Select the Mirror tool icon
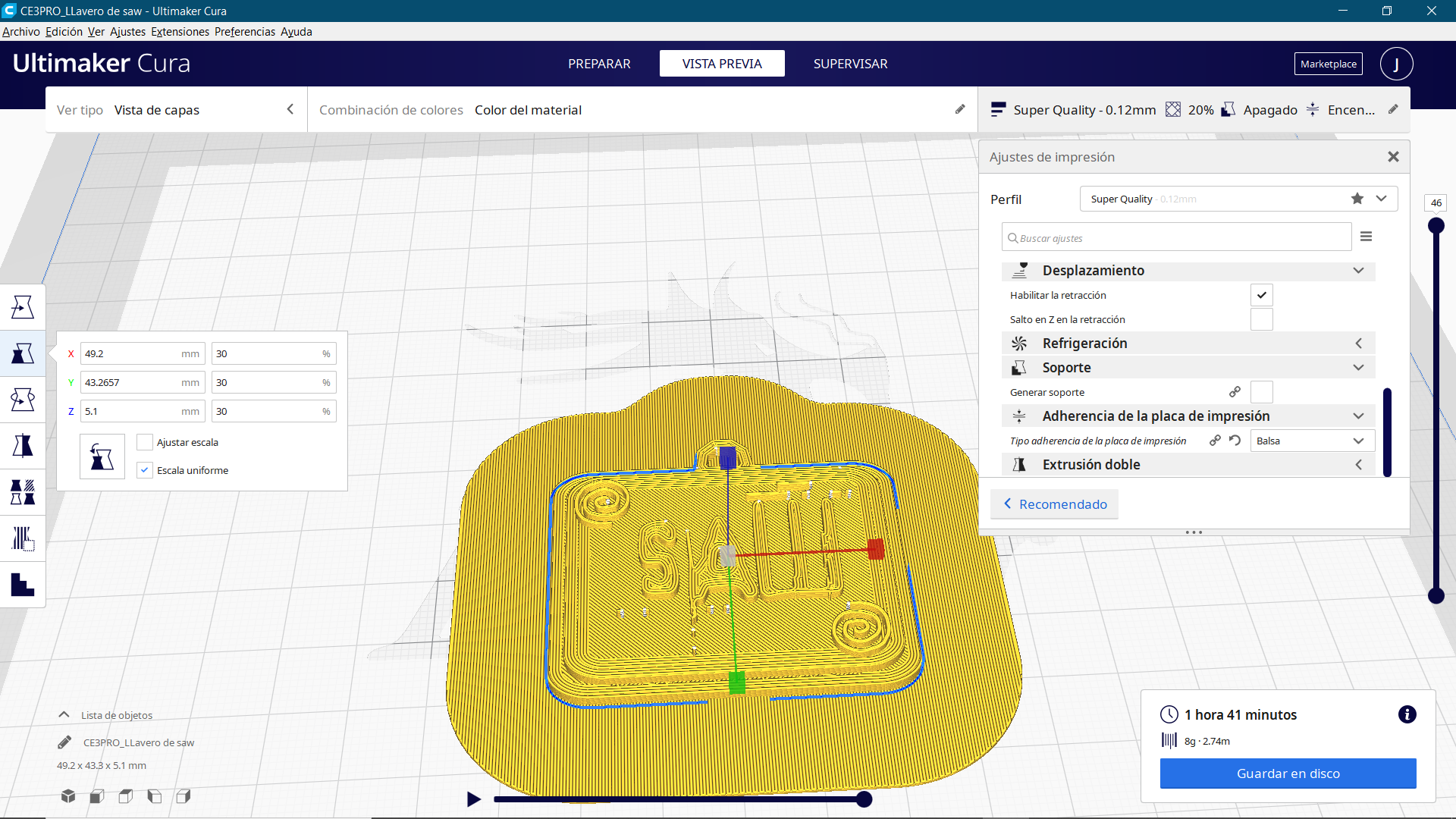The image size is (1456, 819). pos(23,446)
